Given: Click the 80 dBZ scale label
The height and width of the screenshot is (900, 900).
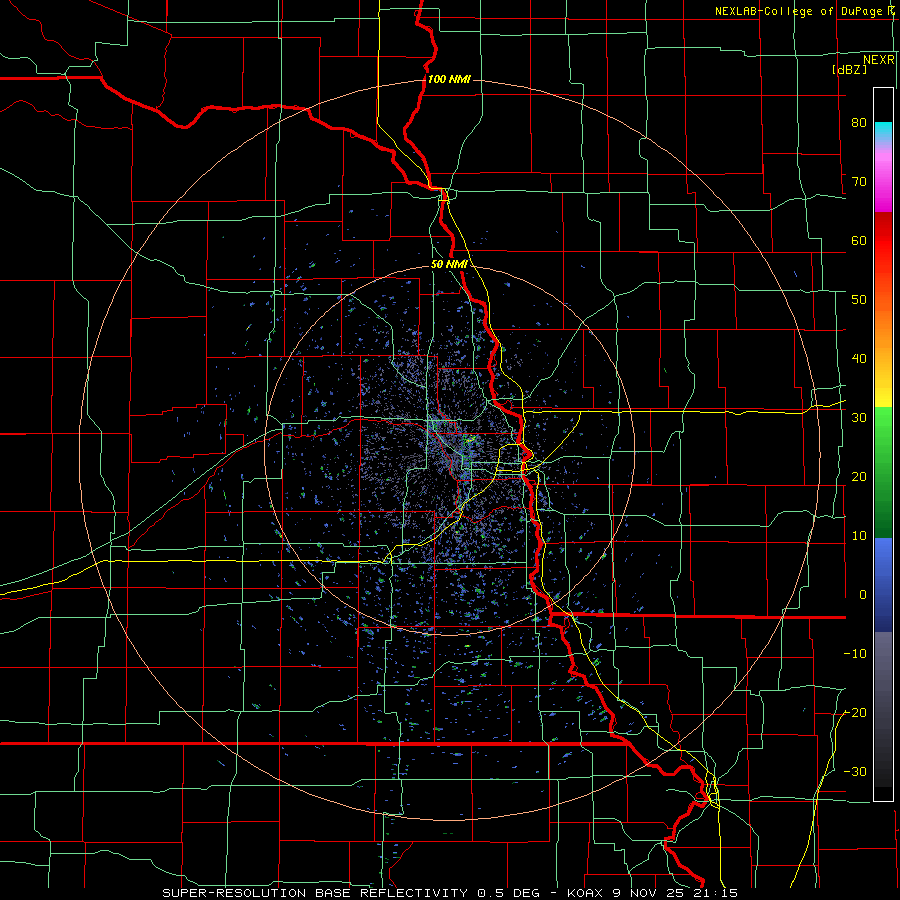Looking at the screenshot, I should 859,122.
